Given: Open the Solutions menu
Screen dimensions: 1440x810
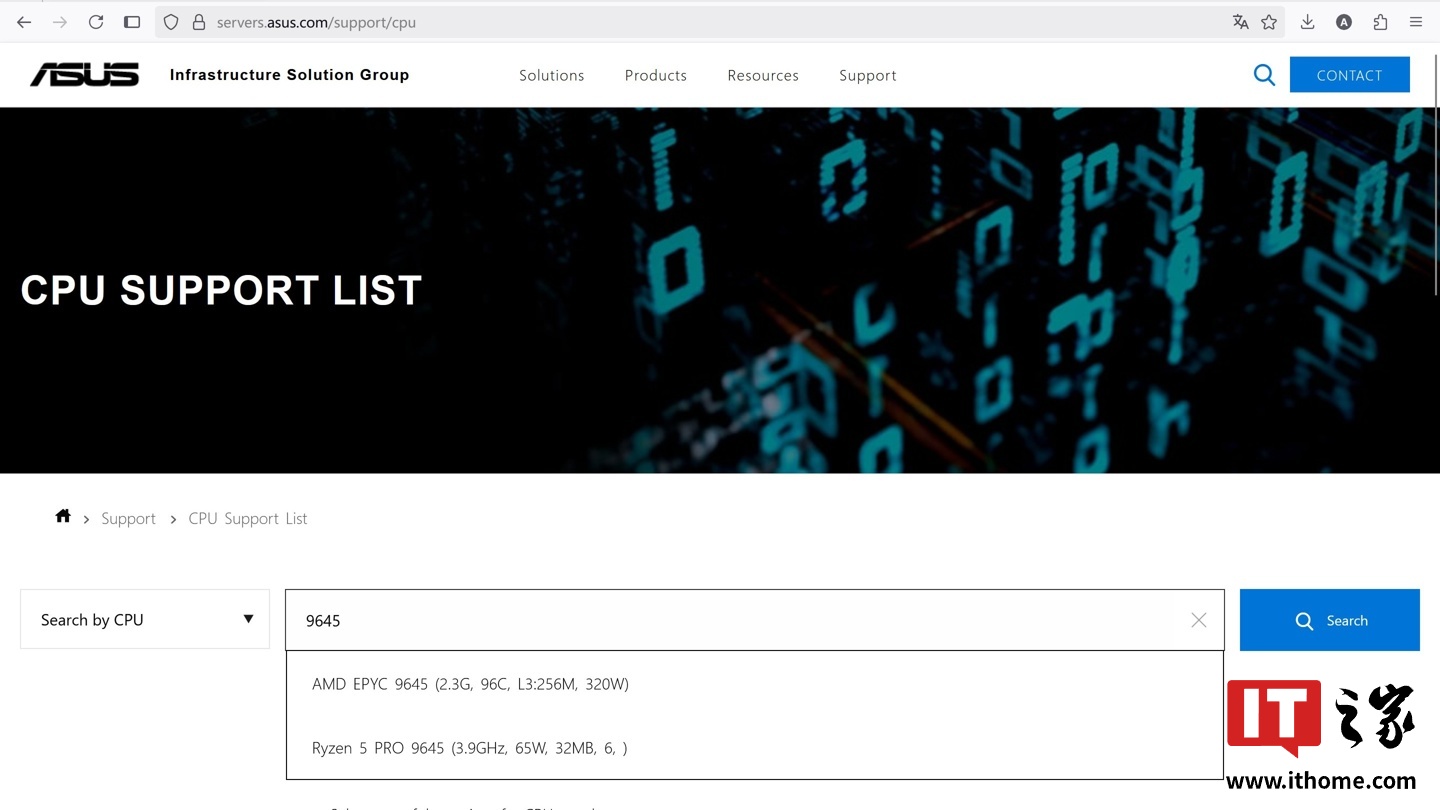Looking at the screenshot, I should click(551, 75).
